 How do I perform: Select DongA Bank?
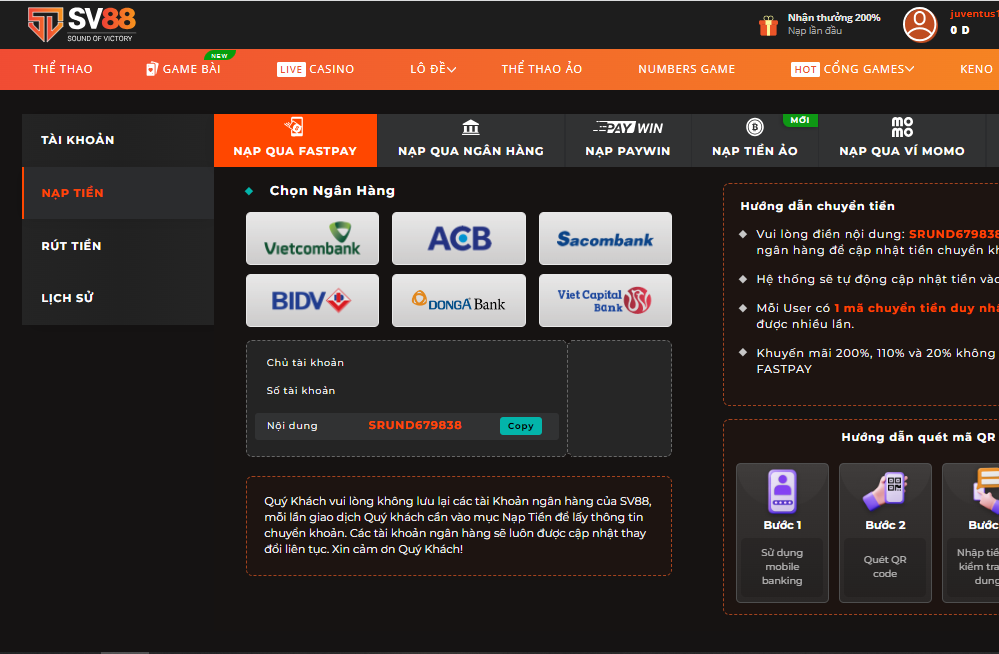459,300
